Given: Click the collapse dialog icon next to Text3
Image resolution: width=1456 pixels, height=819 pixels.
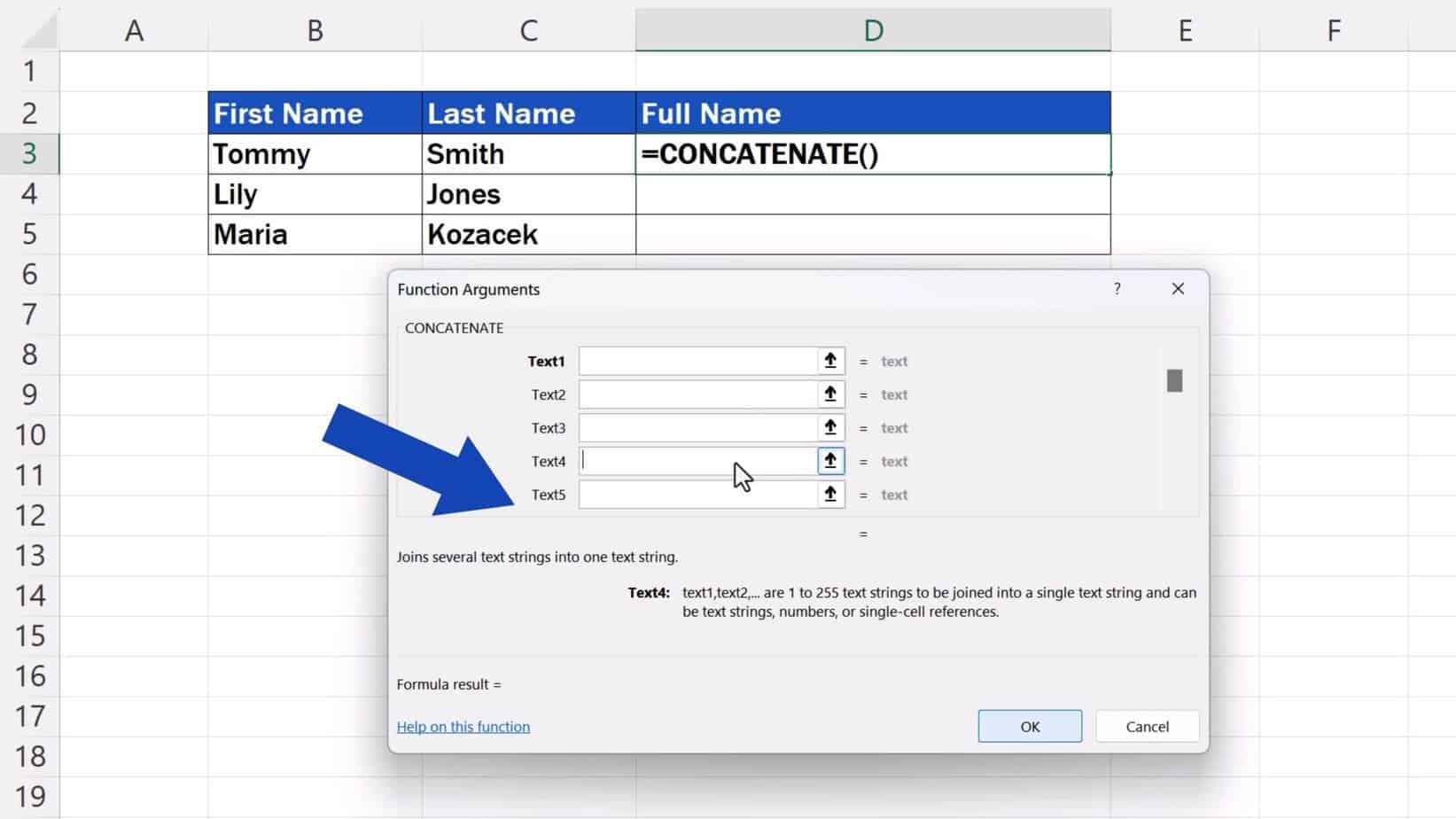Looking at the screenshot, I should (x=829, y=427).
